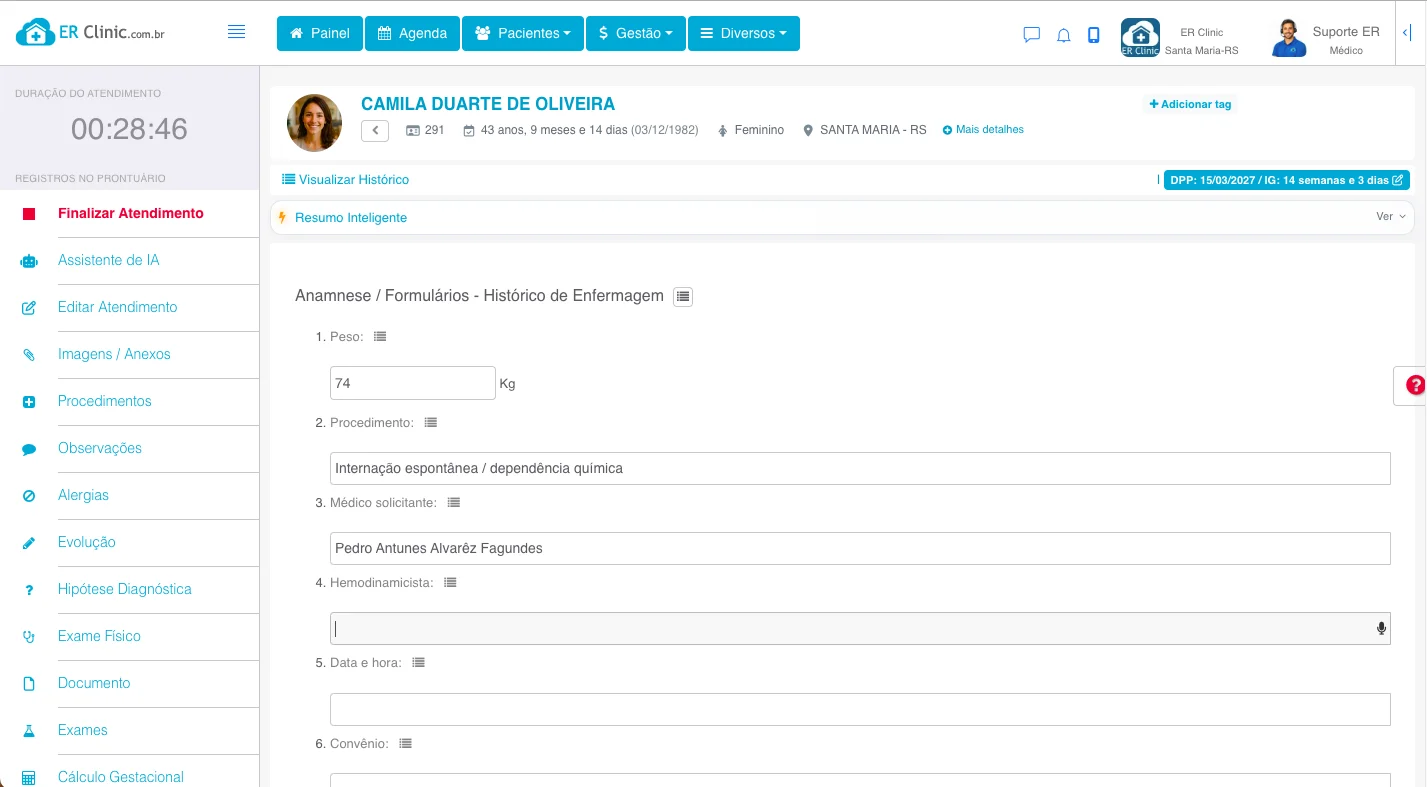This screenshot has height=787, width=1427.
Task: Open Visualizar Histórico link
Action: [x=346, y=180]
